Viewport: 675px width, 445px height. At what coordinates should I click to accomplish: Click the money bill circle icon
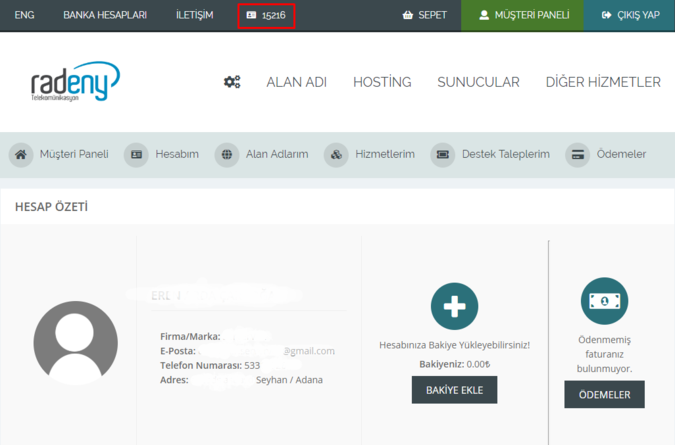coord(604,301)
